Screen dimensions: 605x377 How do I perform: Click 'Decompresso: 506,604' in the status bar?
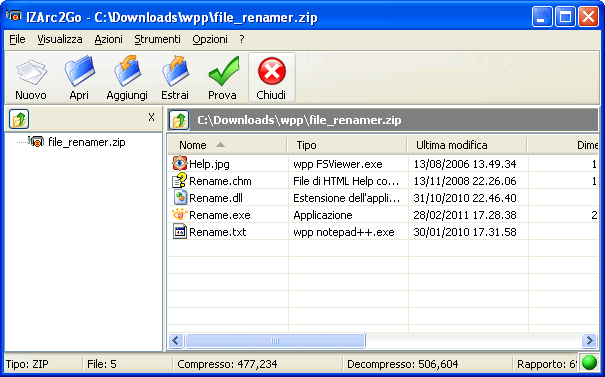402,364
